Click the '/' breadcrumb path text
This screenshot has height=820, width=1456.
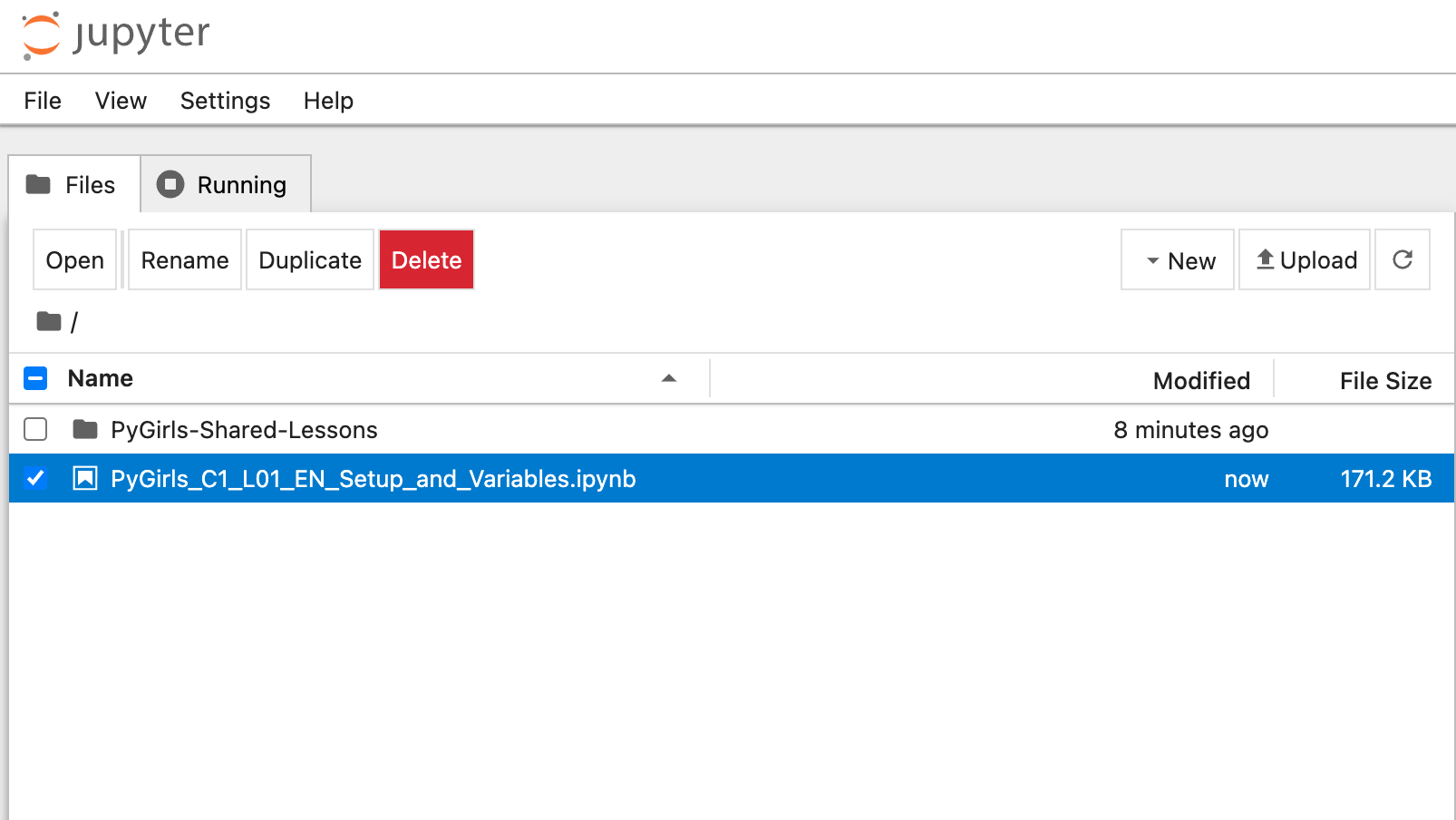74,322
